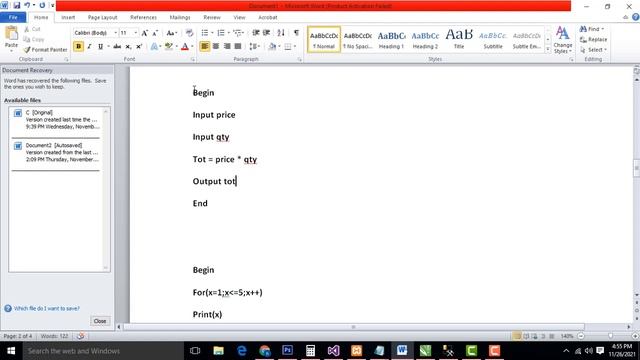Open the font size dropdown
This screenshot has height=360, width=640.
pos(136,33)
